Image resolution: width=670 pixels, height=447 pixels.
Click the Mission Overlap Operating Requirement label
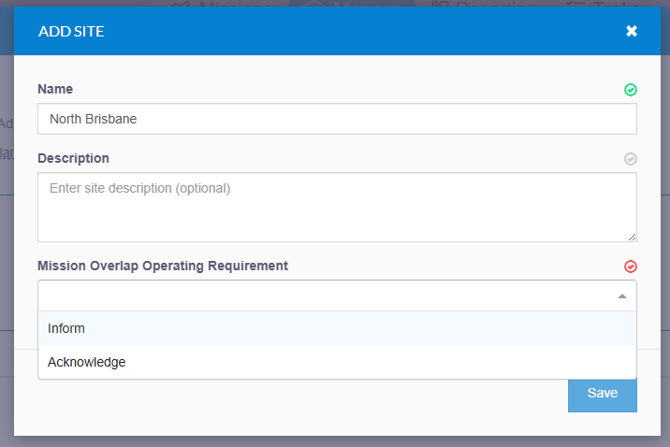pos(163,266)
